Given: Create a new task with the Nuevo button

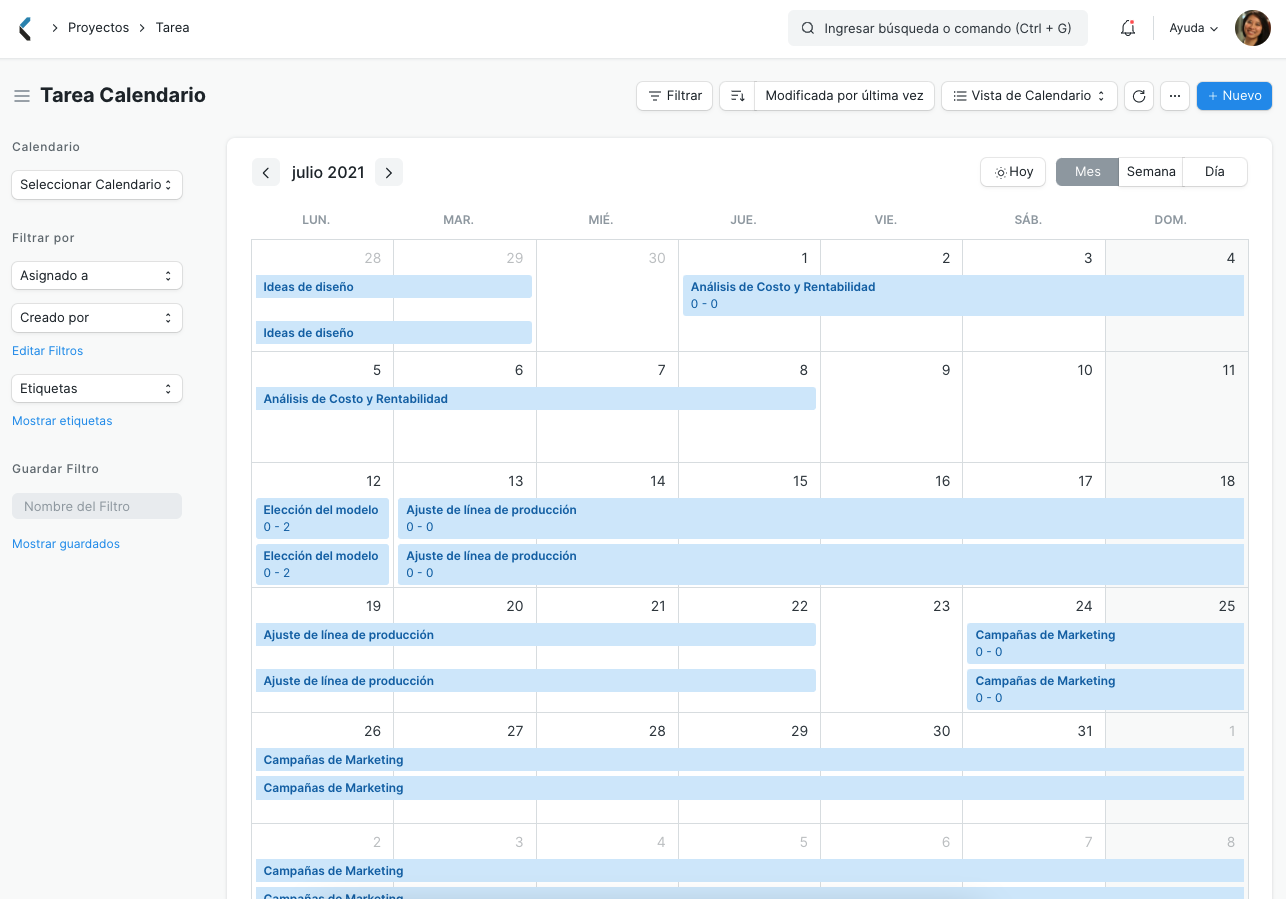Looking at the screenshot, I should 1234,95.
